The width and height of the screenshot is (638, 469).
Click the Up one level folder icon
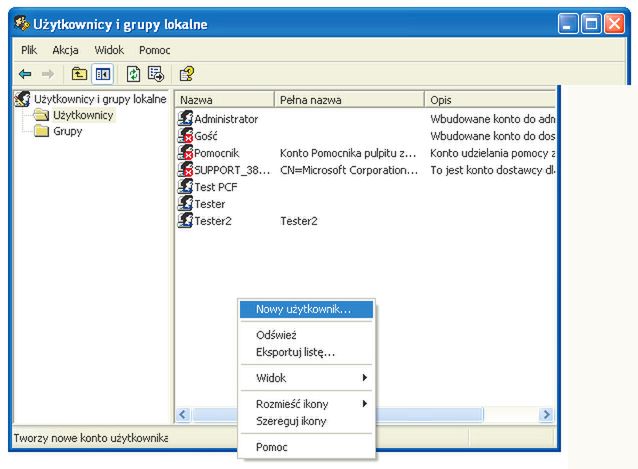coord(79,74)
